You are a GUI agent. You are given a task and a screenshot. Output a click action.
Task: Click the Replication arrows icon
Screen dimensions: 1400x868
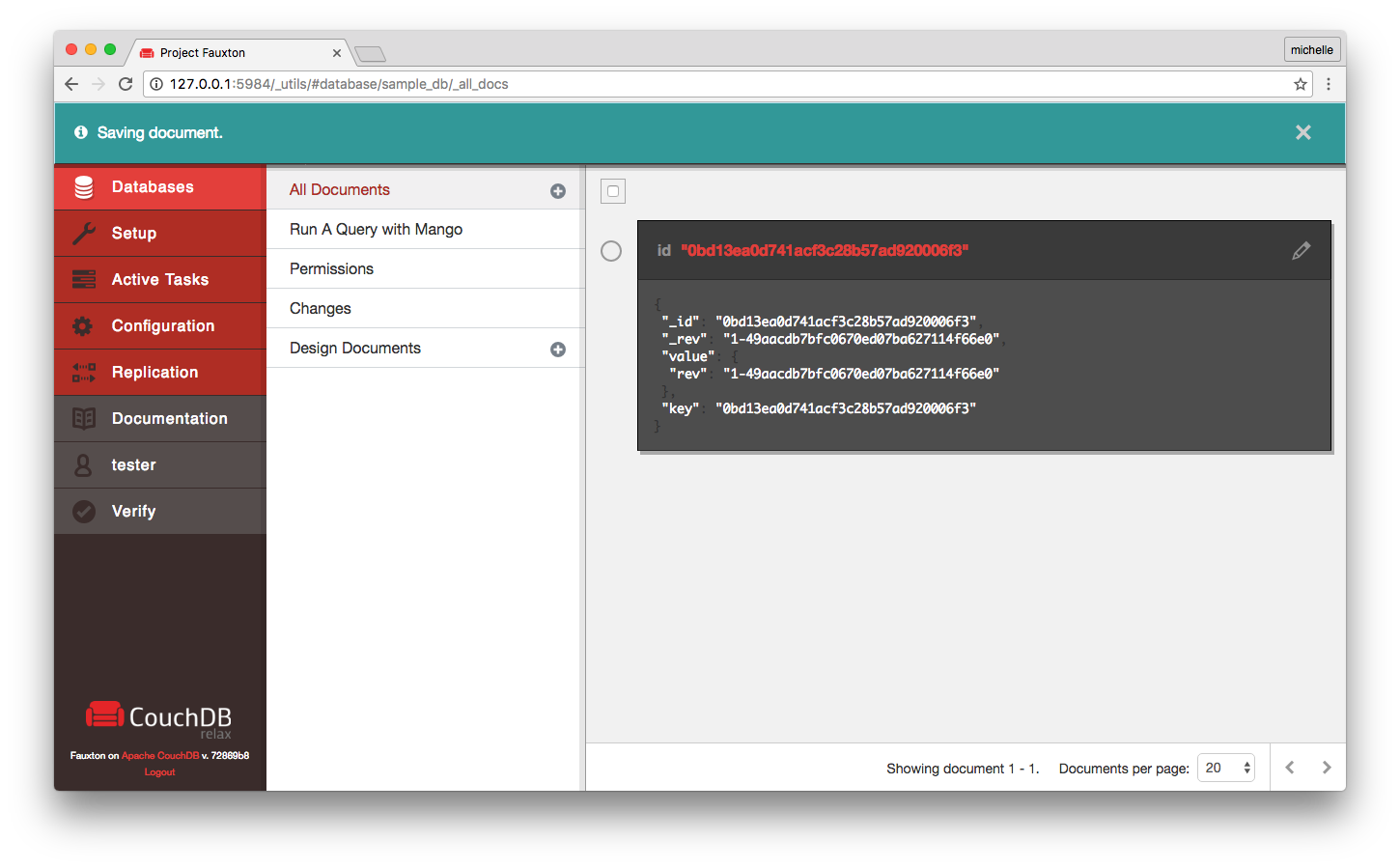point(84,373)
